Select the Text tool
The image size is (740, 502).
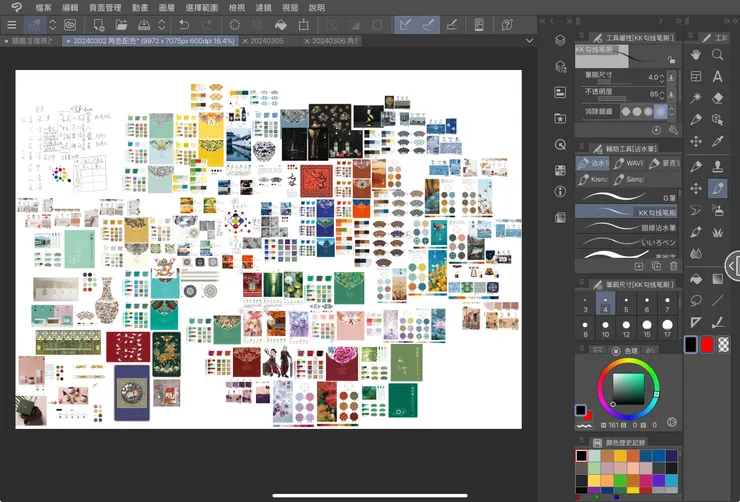point(718,76)
